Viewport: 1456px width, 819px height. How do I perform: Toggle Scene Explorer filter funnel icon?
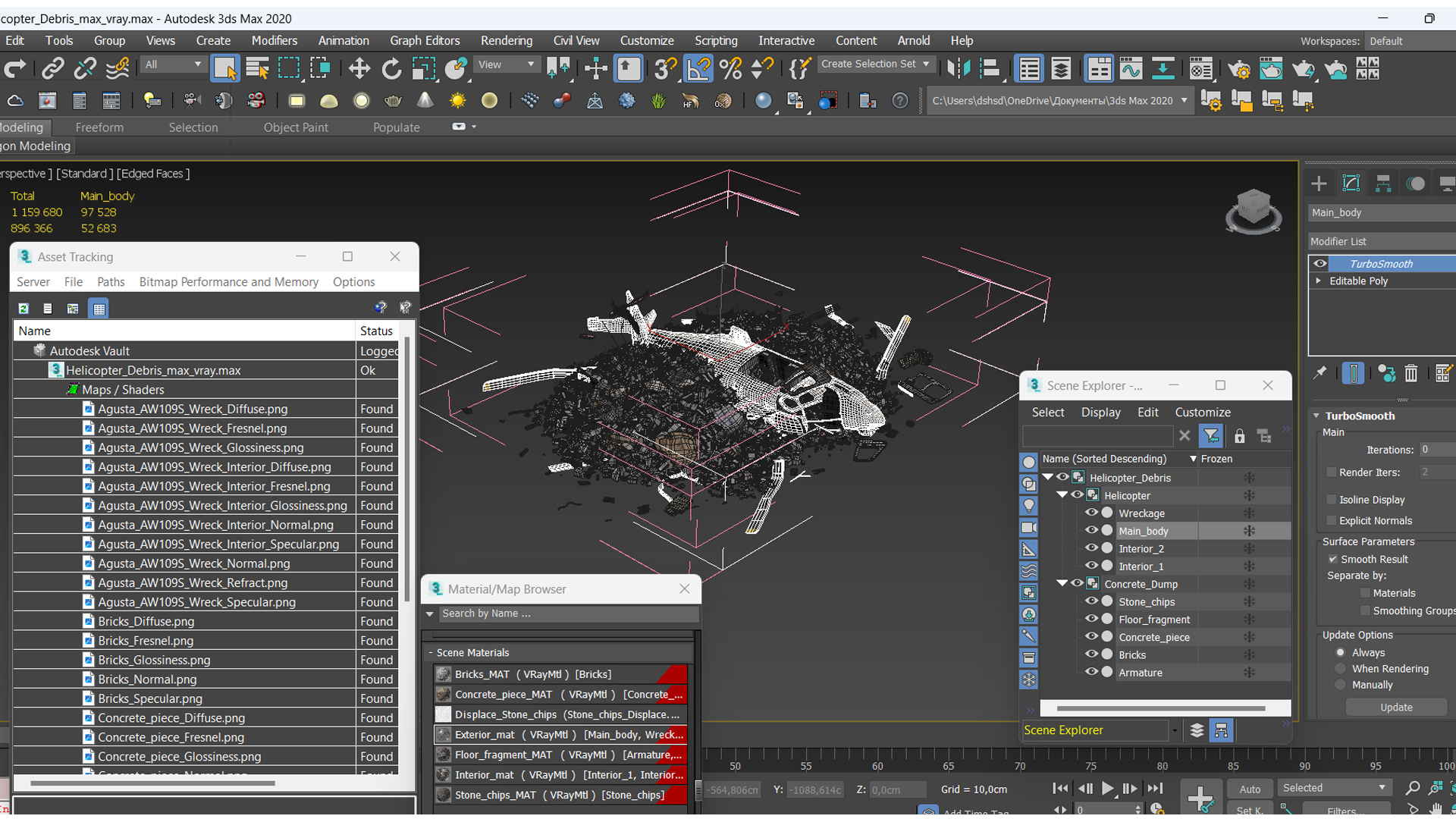pos(1211,435)
